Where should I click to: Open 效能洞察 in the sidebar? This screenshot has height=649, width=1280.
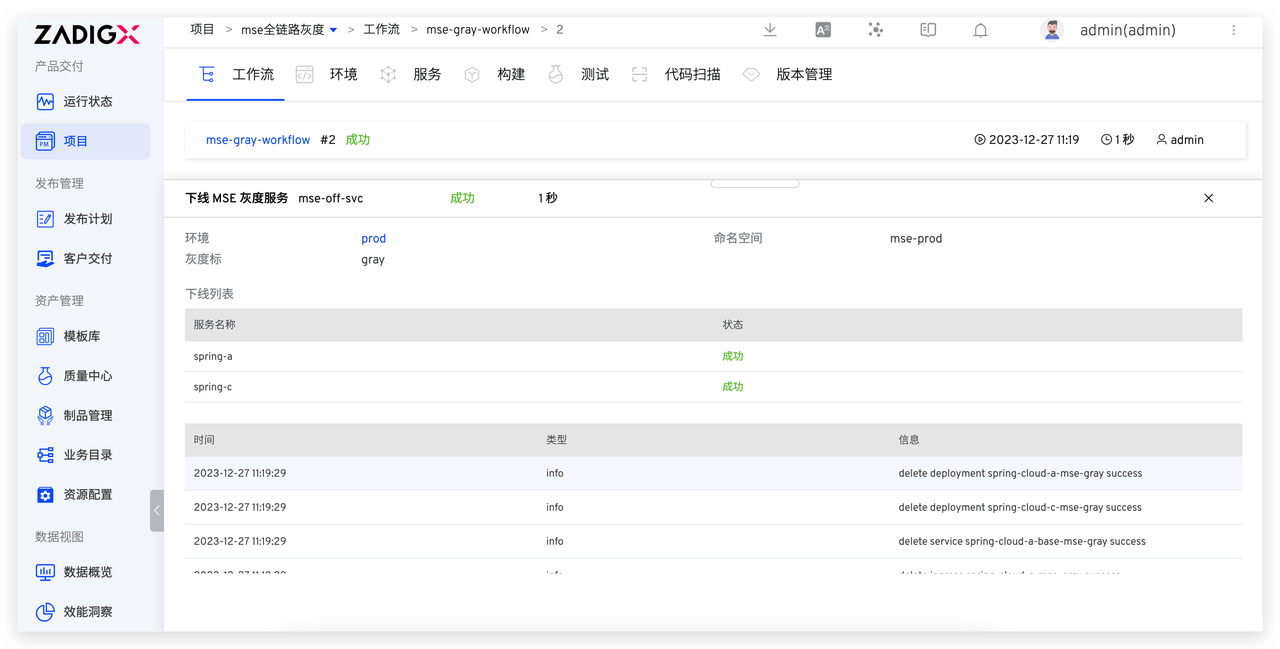(x=86, y=611)
